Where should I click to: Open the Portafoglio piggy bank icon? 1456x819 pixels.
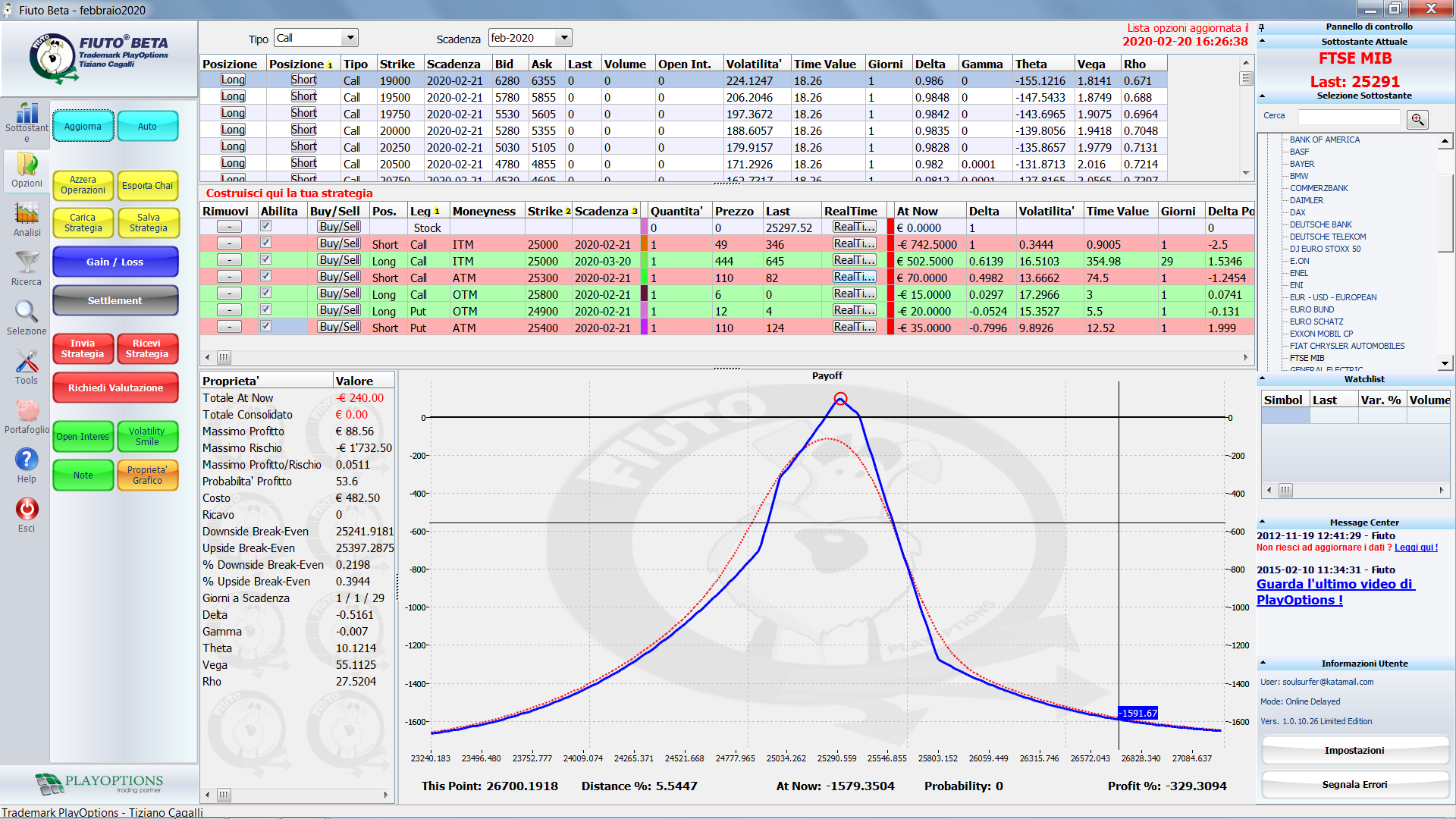tap(27, 410)
